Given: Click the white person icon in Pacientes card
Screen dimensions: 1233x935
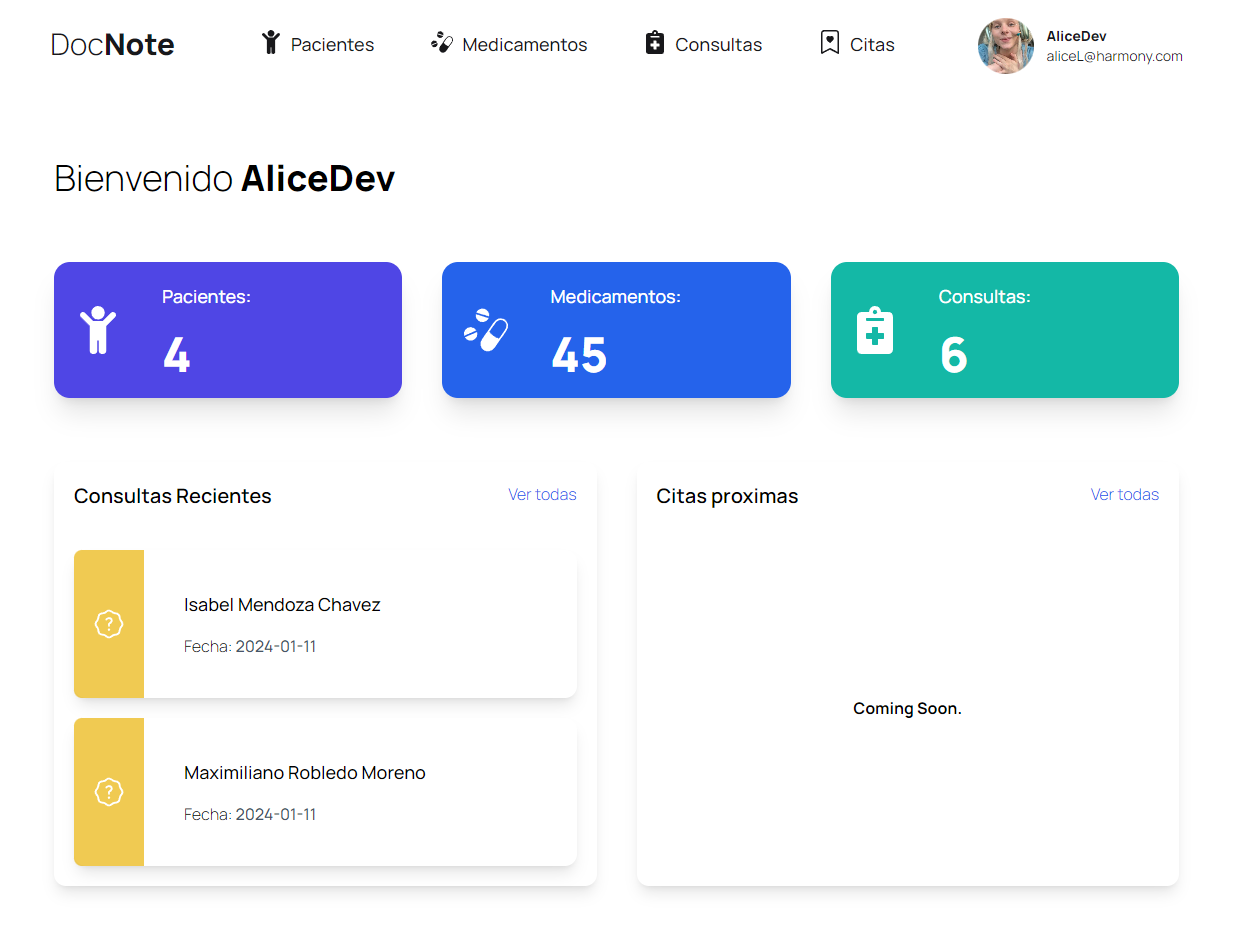Looking at the screenshot, I should click(x=98, y=330).
